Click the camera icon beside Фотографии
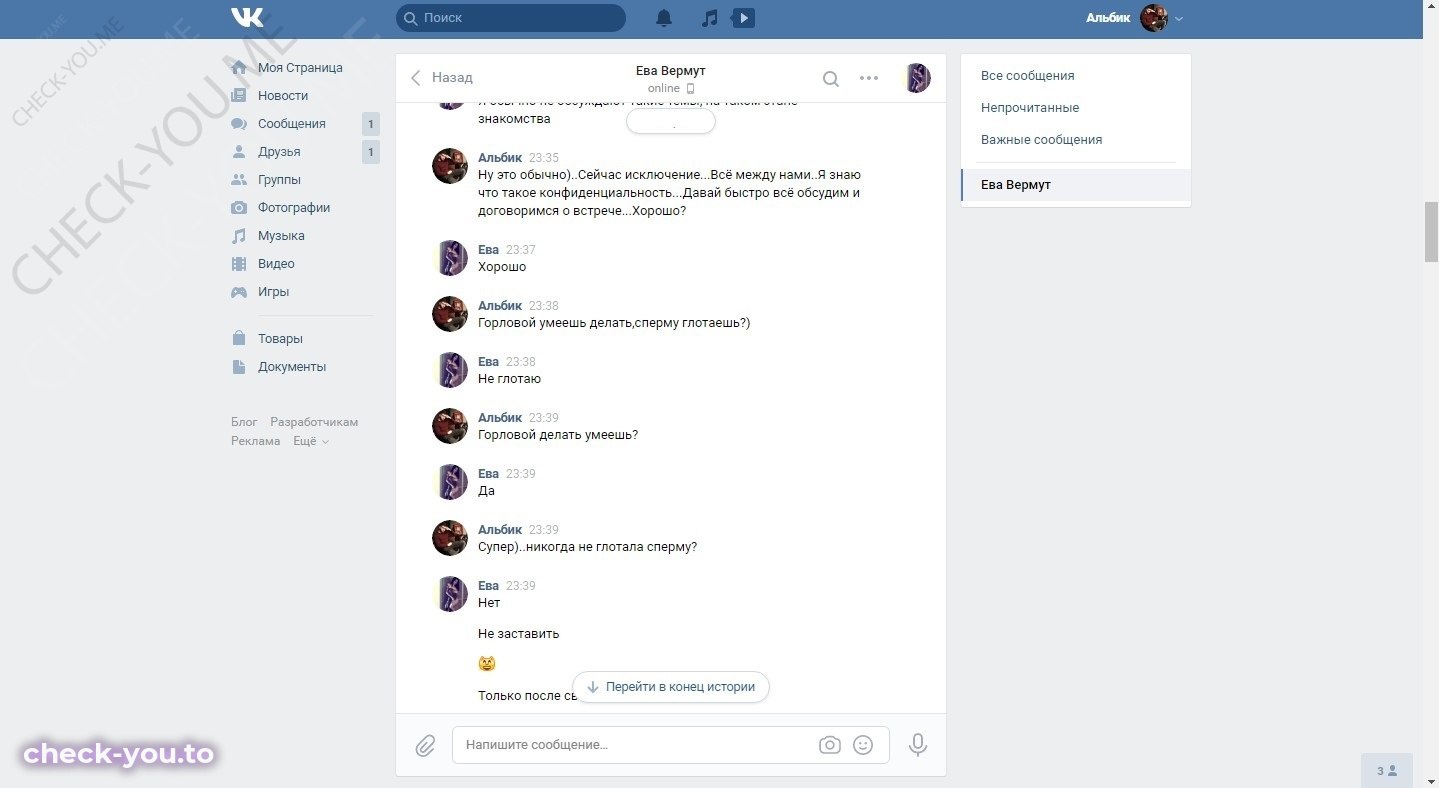 click(239, 208)
